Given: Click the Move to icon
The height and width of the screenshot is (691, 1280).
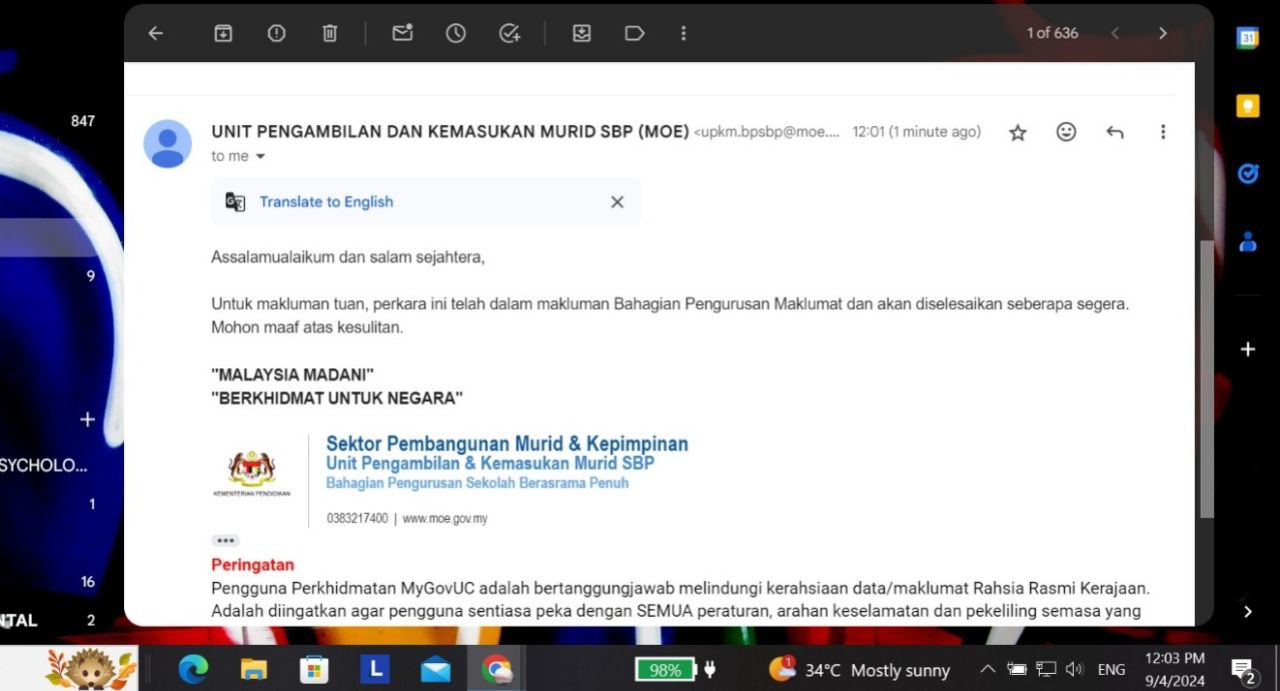Looking at the screenshot, I should [581, 33].
